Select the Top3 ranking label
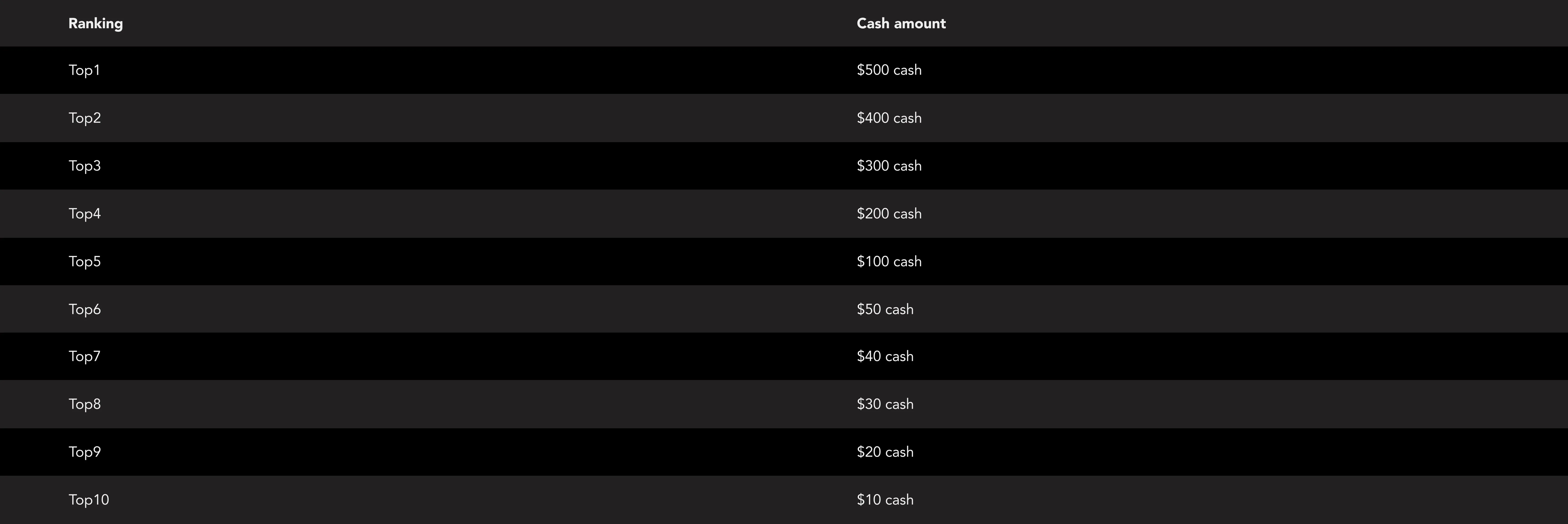Viewport: 1568px width, 524px height. pyautogui.click(x=85, y=166)
